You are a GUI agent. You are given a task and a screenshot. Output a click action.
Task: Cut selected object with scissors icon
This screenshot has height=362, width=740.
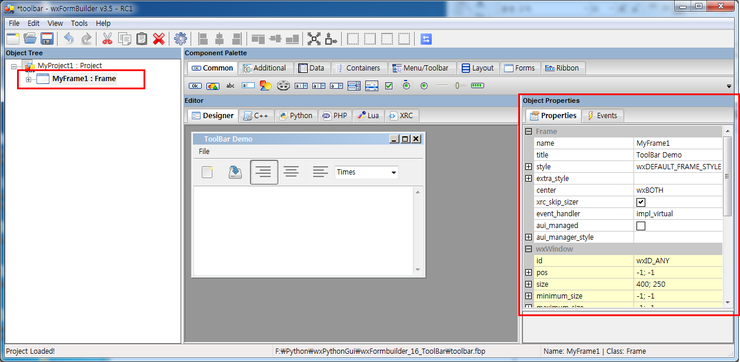[107, 39]
